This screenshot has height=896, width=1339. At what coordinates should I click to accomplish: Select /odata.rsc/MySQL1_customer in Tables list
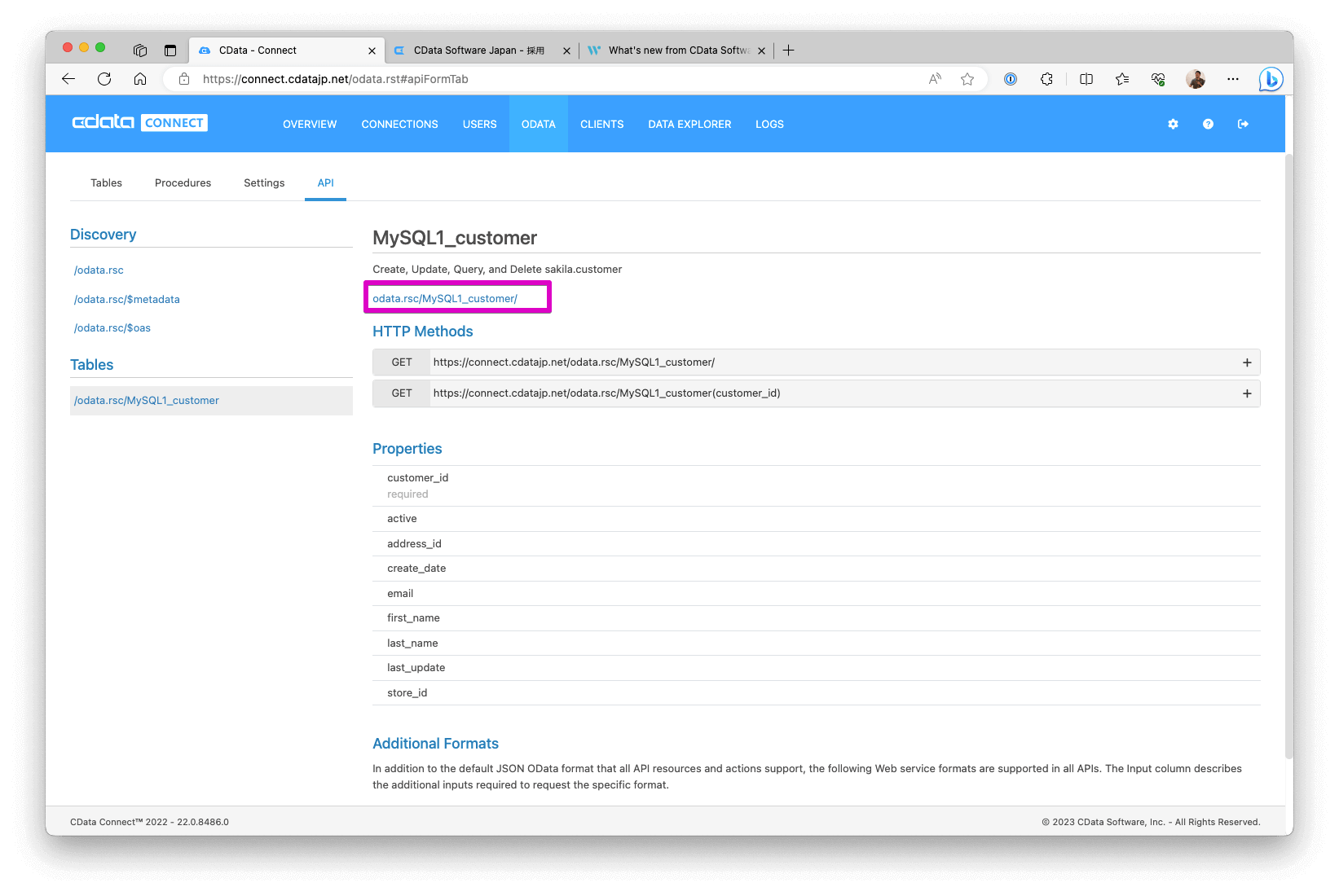coord(211,401)
